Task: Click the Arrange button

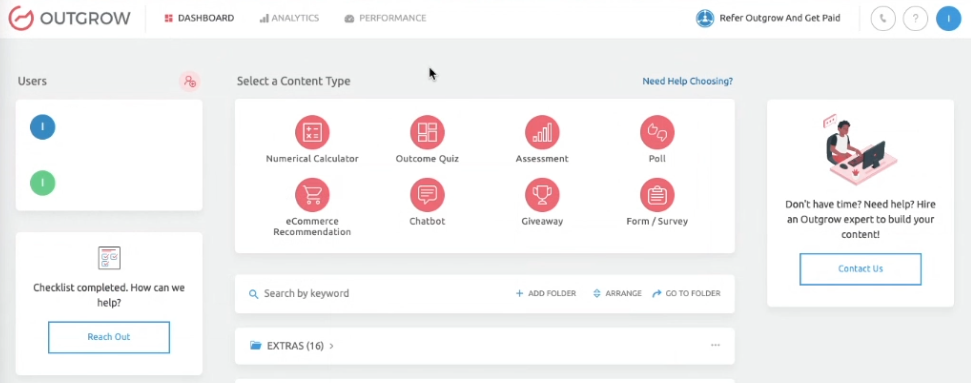Action: 617,293
